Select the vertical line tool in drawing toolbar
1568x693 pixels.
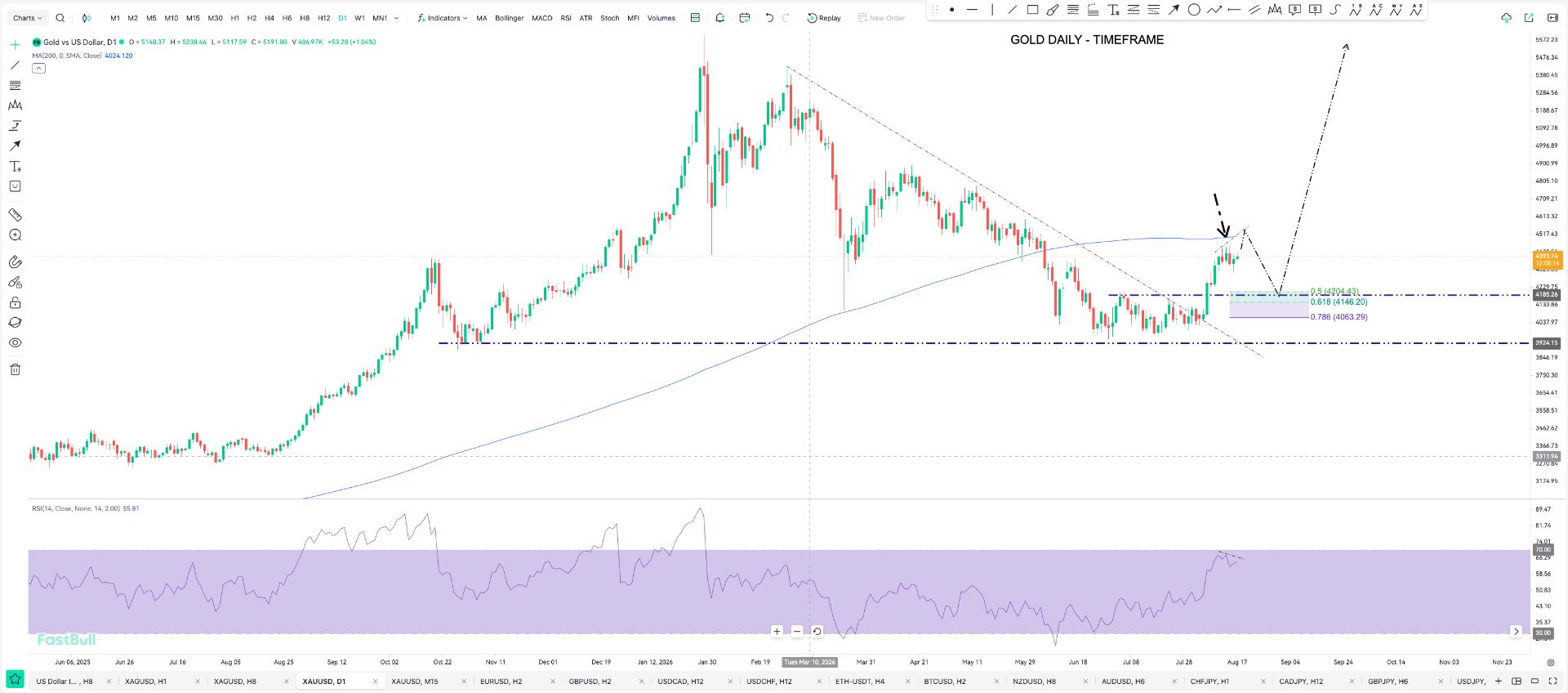coord(992,10)
